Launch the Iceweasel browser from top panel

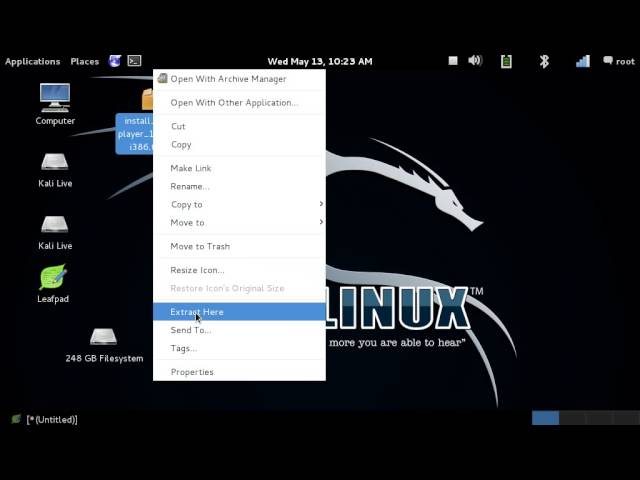(x=115, y=61)
